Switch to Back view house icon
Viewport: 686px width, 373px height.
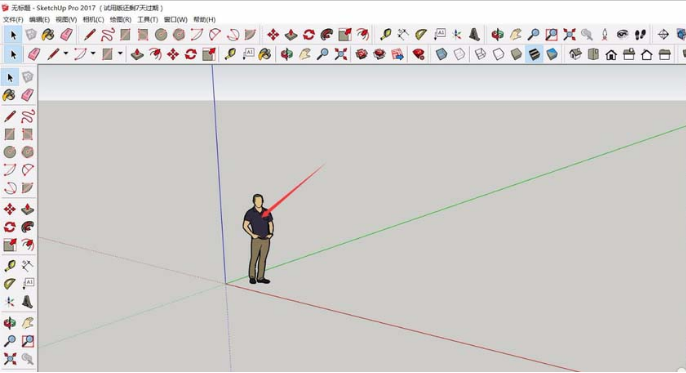647,54
